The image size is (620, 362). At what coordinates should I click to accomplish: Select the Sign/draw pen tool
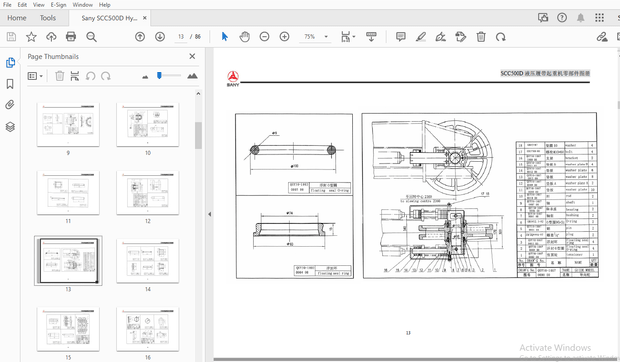[x=440, y=37]
